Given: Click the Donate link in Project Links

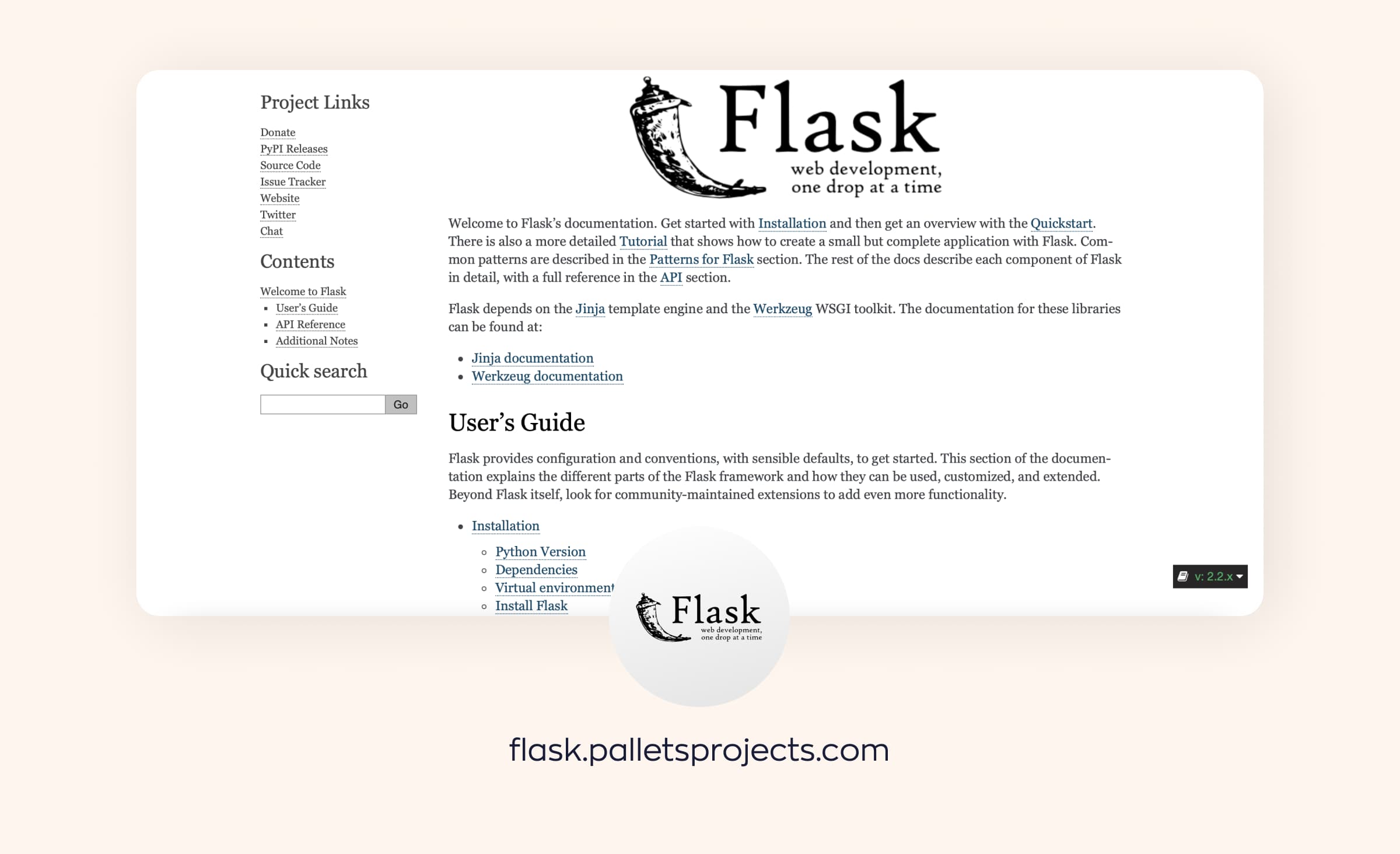Looking at the screenshot, I should 277,131.
